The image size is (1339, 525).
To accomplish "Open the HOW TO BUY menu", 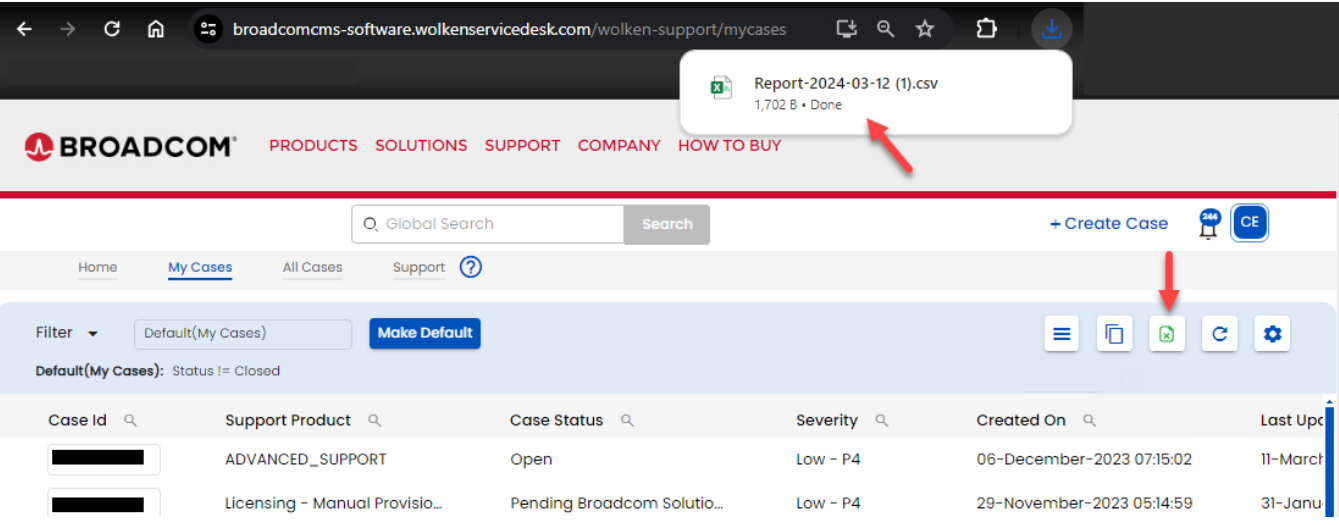I will [729, 145].
